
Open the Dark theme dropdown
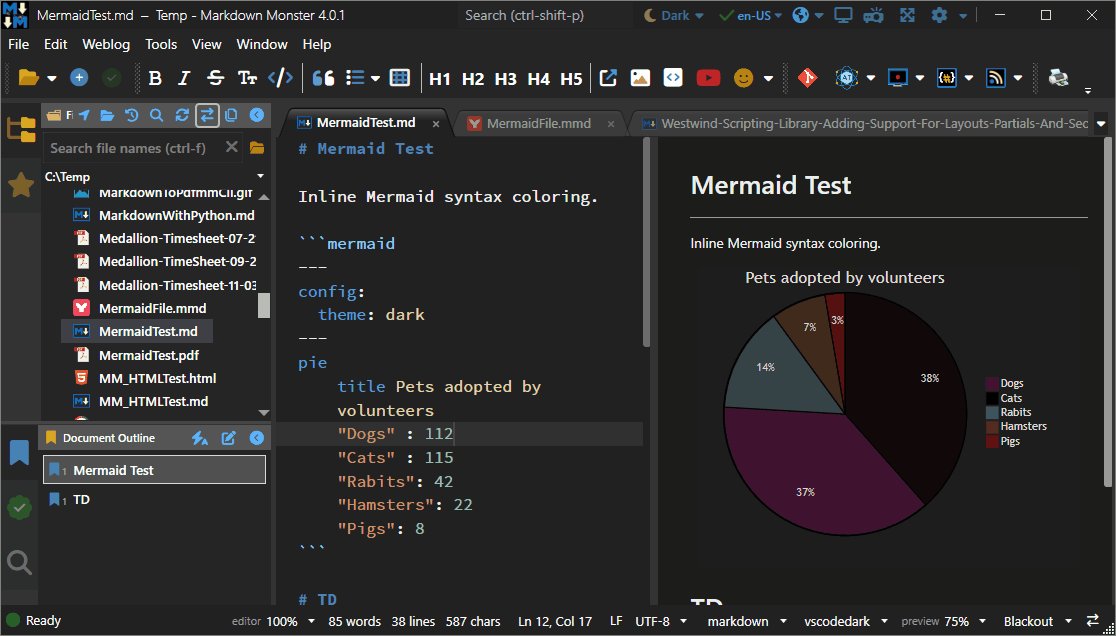coord(674,15)
